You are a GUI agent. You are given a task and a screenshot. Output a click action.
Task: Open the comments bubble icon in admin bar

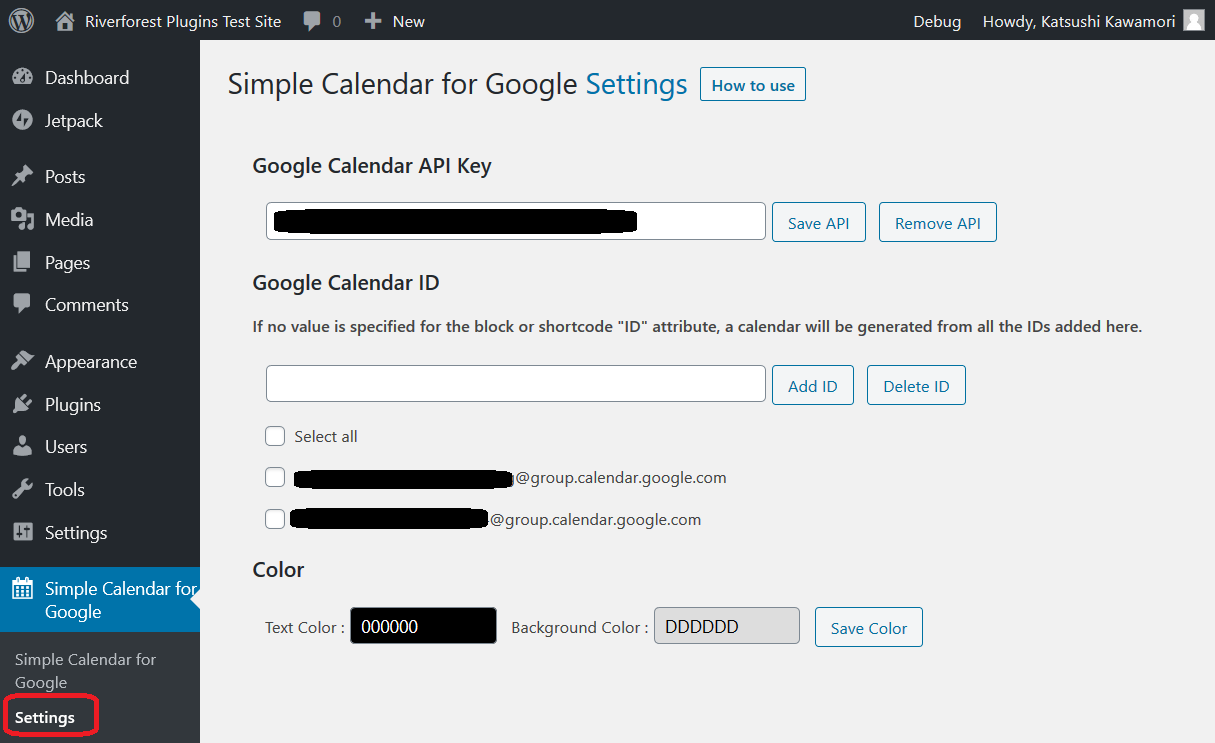312,21
